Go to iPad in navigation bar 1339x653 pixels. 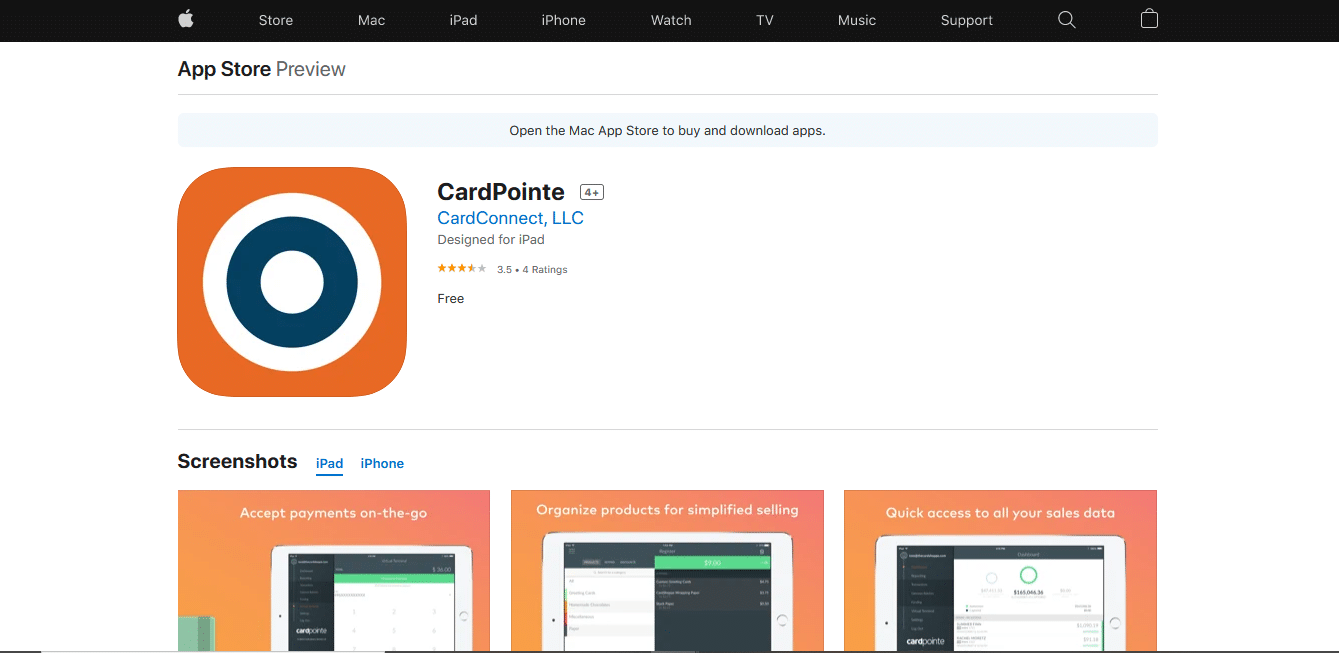463,20
